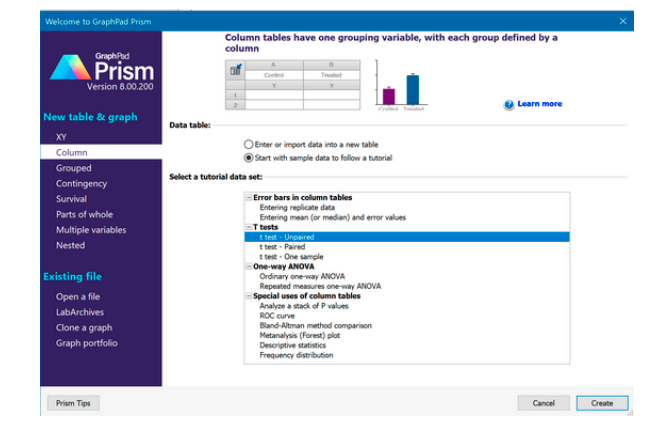
Task: Click the sample bar graph preview thumbnail
Action: (402, 85)
